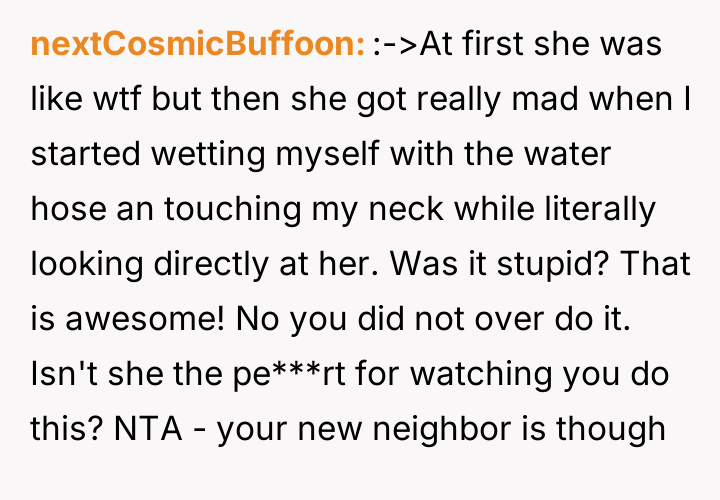Viewport: 720px width, 500px height.
Task: Open the nextCosmicBuffoon user profile
Action: point(197,46)
